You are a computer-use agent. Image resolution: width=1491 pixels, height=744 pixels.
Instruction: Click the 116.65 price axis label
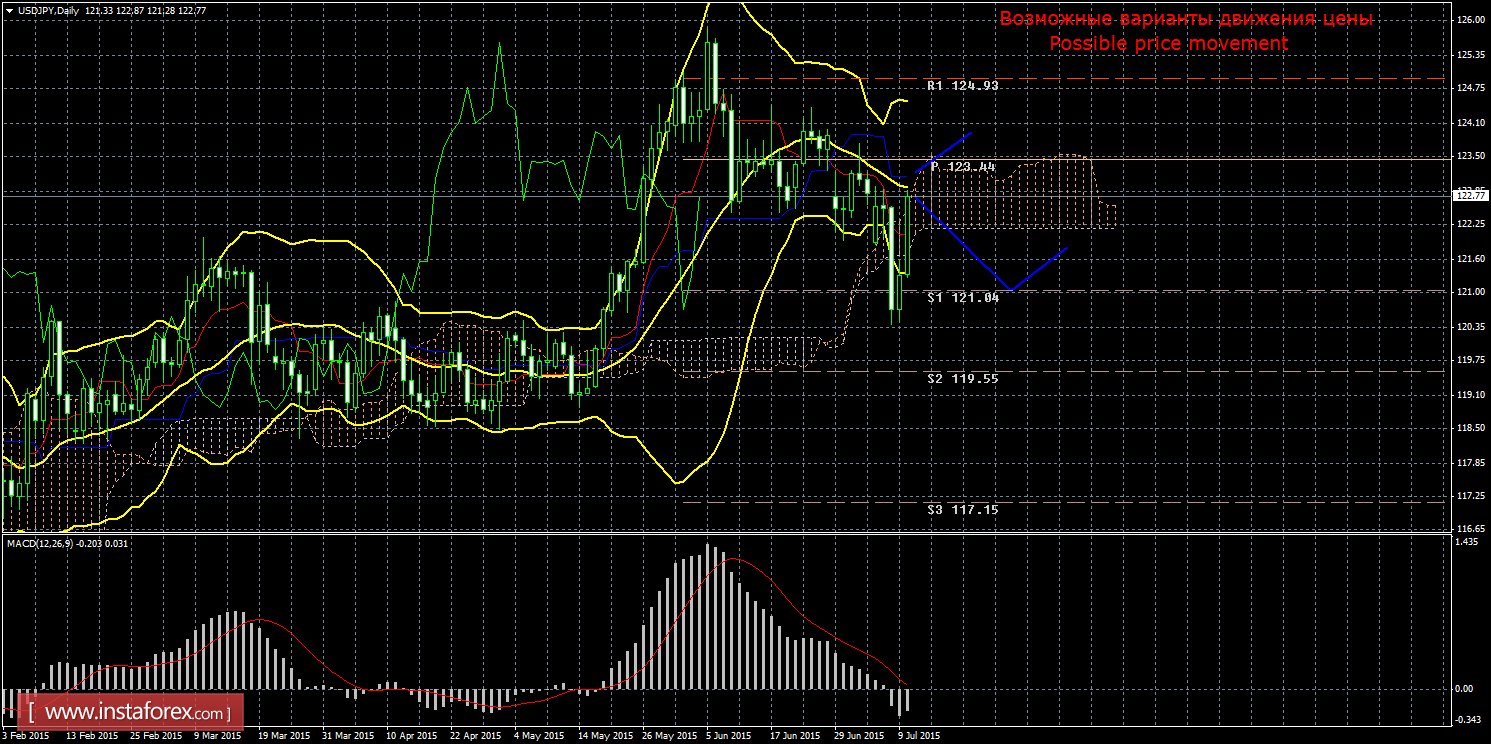pos(1469,529)
